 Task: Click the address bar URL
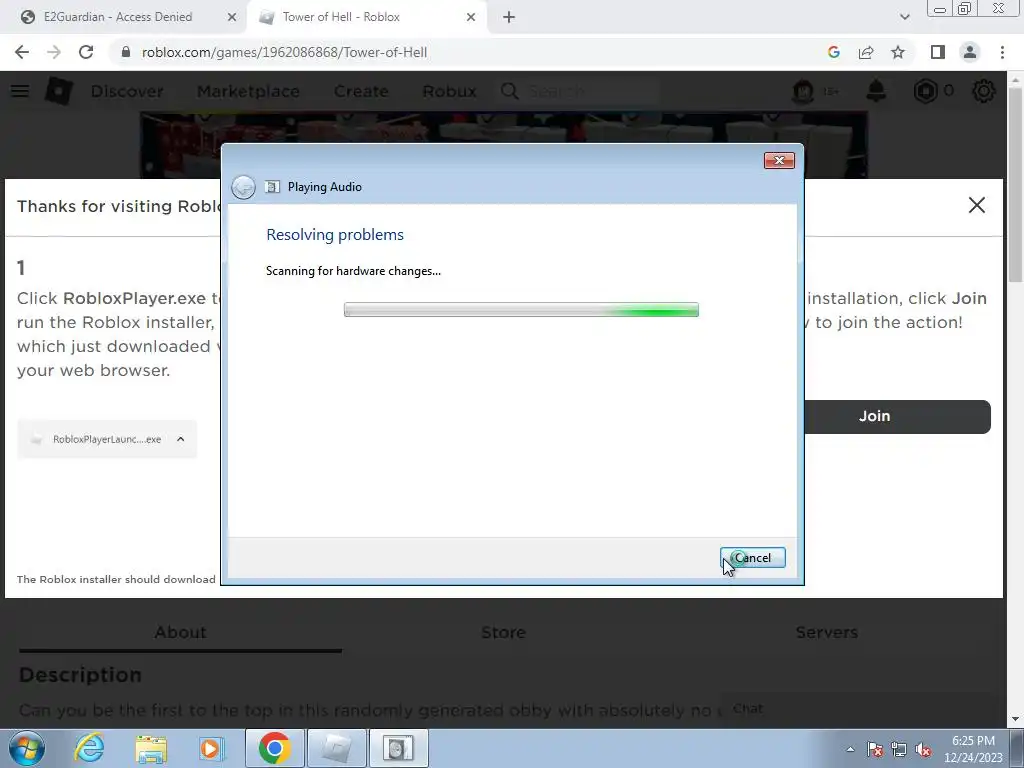(x=284, y=52)
